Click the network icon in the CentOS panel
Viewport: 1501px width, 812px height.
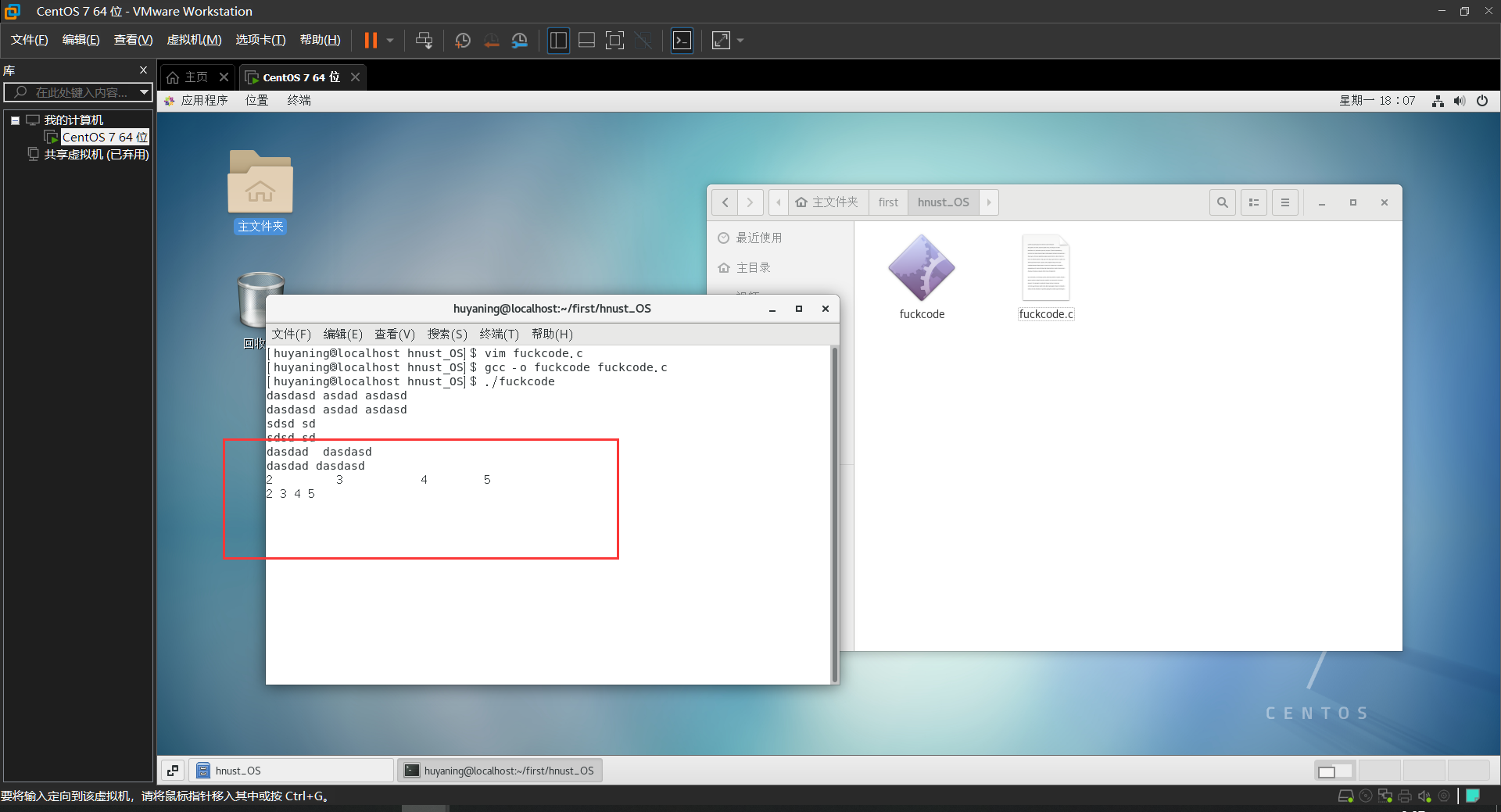pos(1438,101)
